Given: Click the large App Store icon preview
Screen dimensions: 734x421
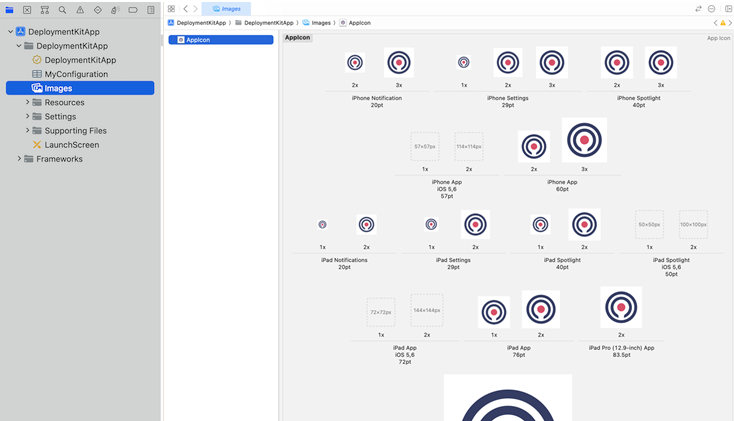Looking at the screenshot, I should point(508,398).
